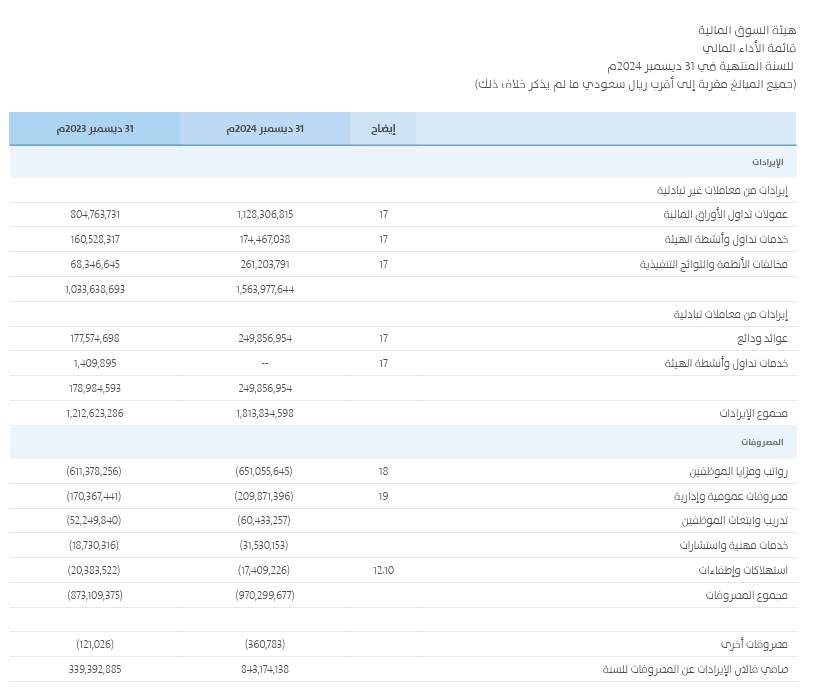This screenshot has width=831, height=695.
Task: Click value (209,871,396)
Action: (x=264, y=497)
